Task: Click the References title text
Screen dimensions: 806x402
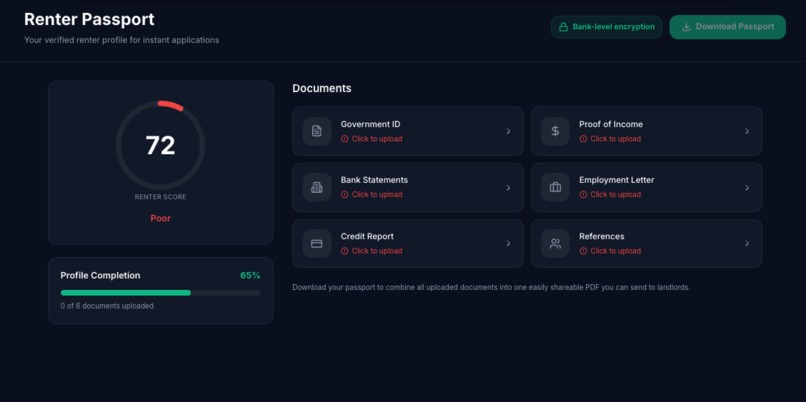Action: (x=601, y=236)
